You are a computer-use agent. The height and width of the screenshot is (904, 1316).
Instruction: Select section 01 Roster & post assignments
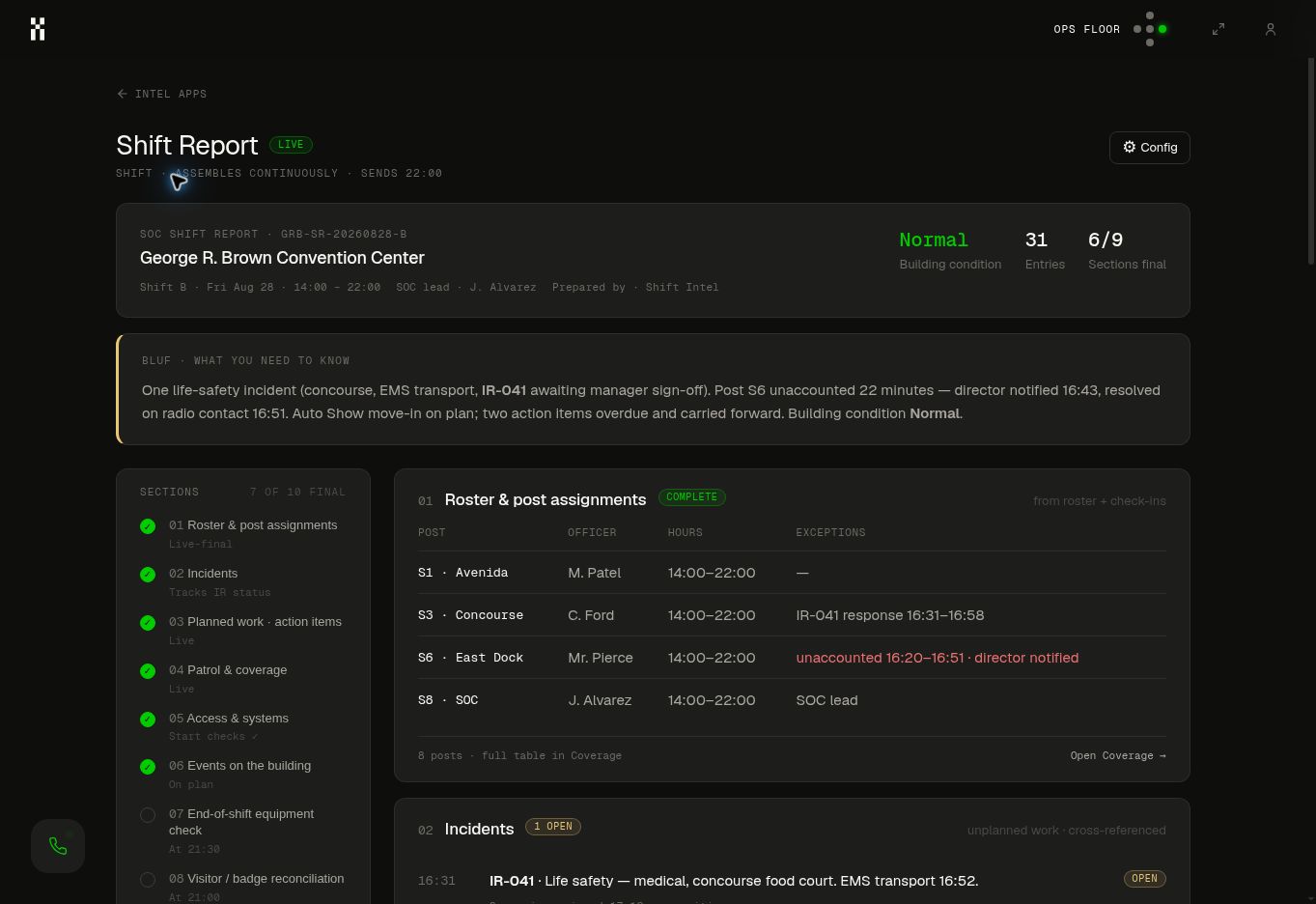(243, 533)
